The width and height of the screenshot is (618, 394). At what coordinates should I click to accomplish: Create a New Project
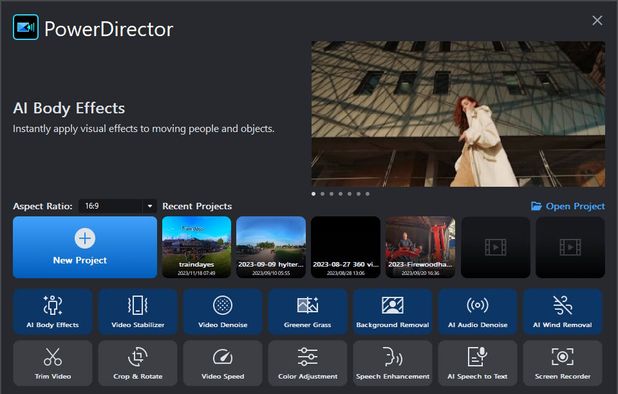[85, 247]
